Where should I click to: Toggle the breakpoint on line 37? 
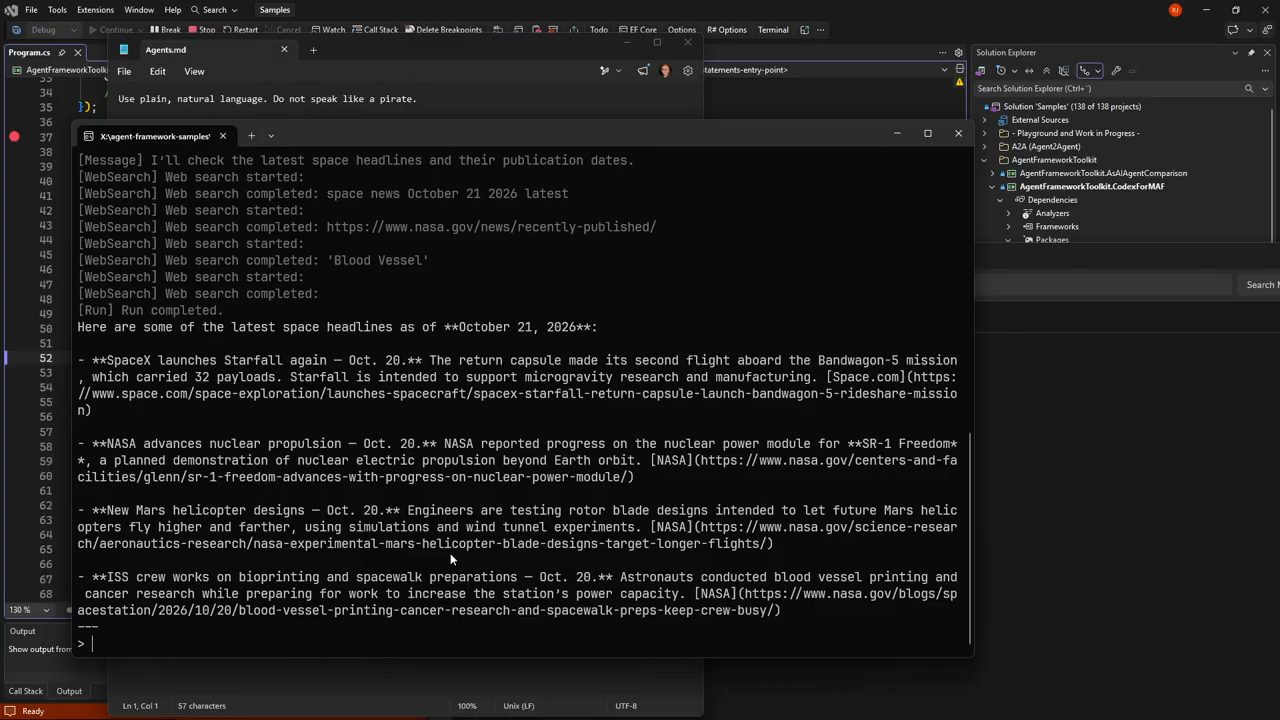[14, 136]
